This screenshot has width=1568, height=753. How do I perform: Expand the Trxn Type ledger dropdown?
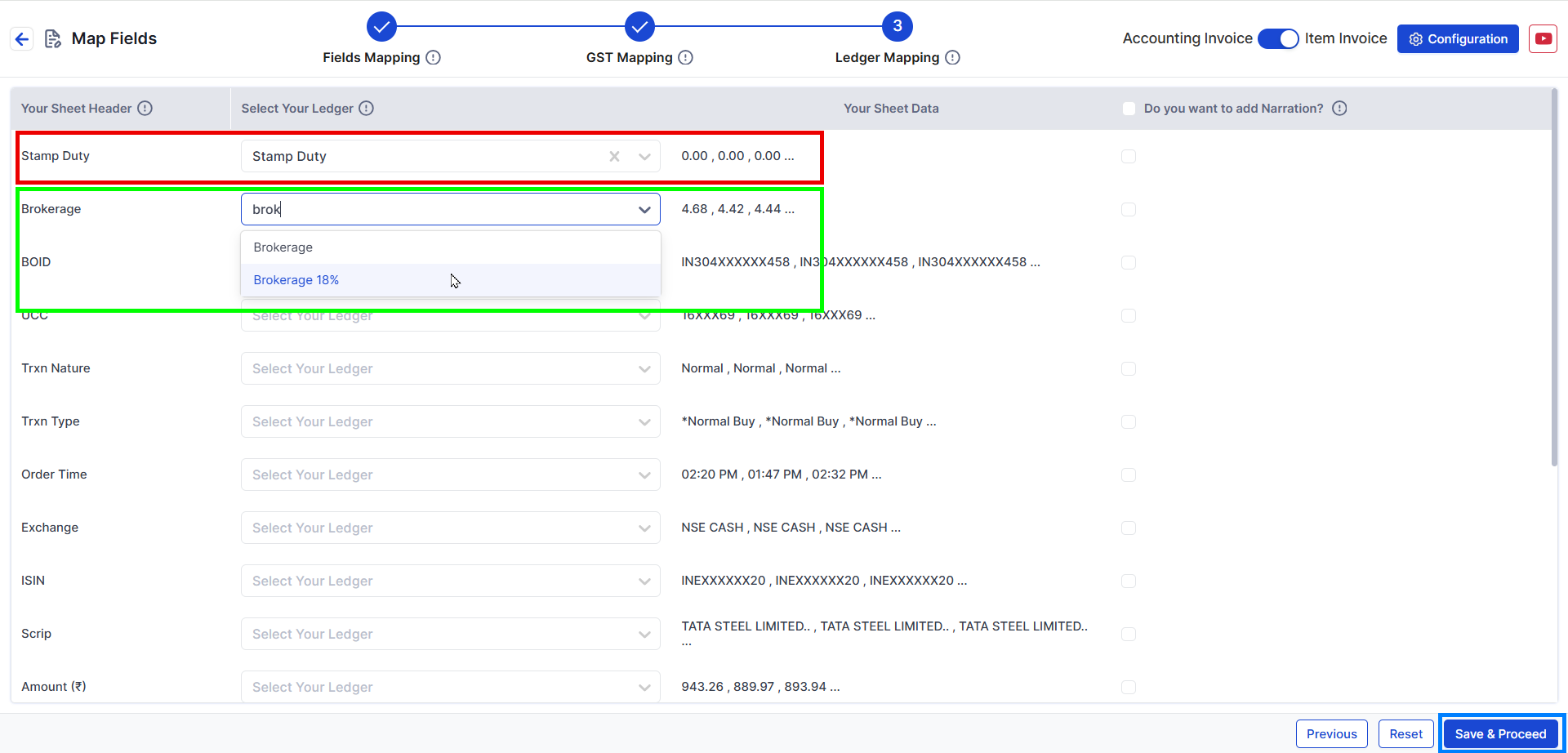pos(644,422)
